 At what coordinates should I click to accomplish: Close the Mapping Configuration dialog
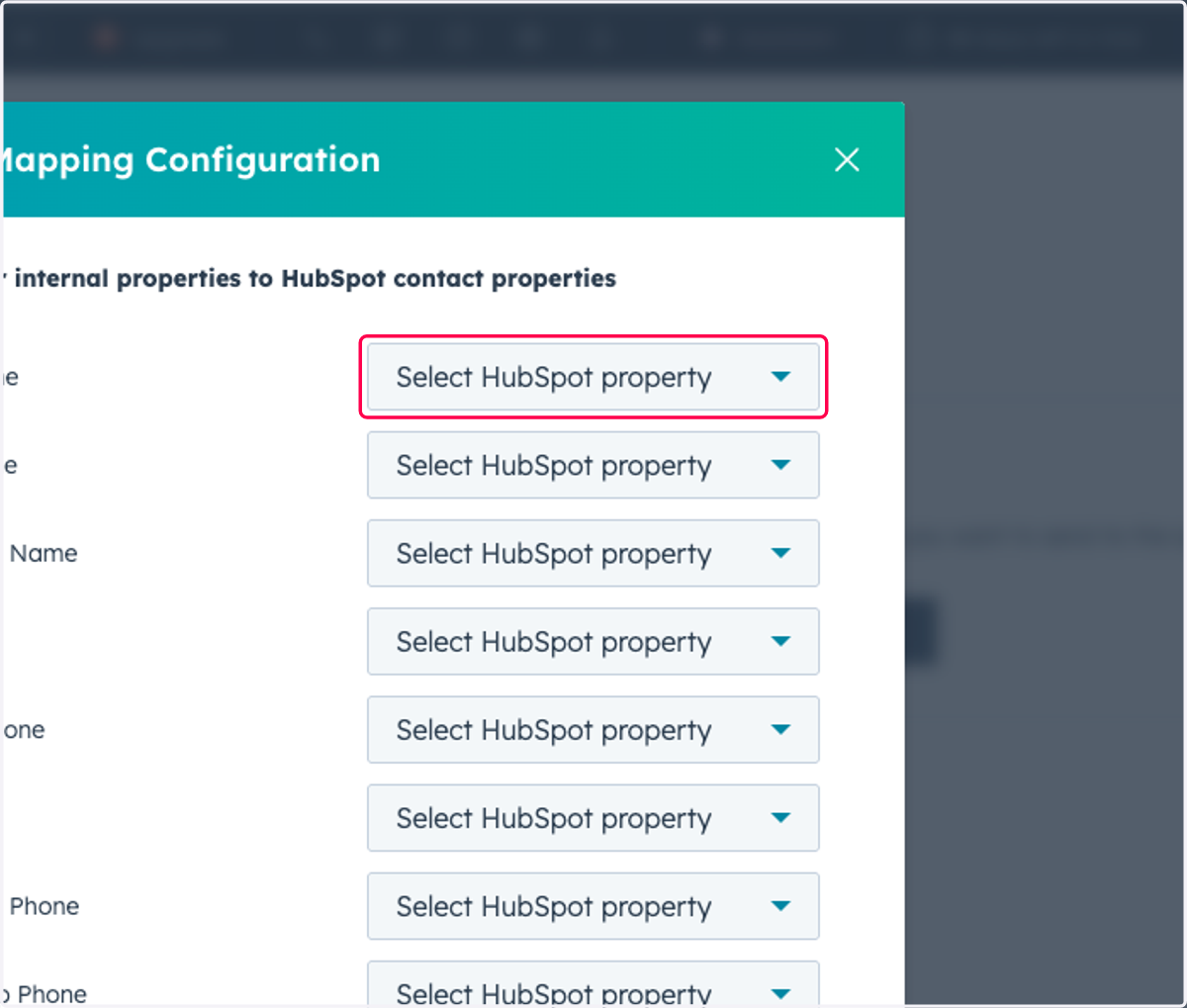[x=847, y=159]
